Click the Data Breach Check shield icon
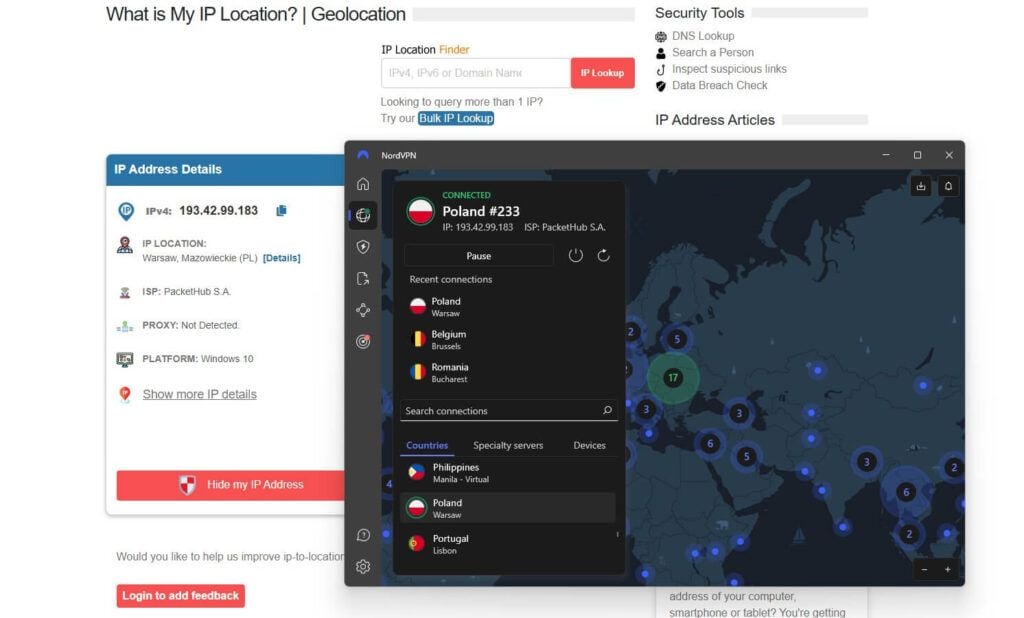The width and height of the screenshot is (1024, 618). click(661, 86)
